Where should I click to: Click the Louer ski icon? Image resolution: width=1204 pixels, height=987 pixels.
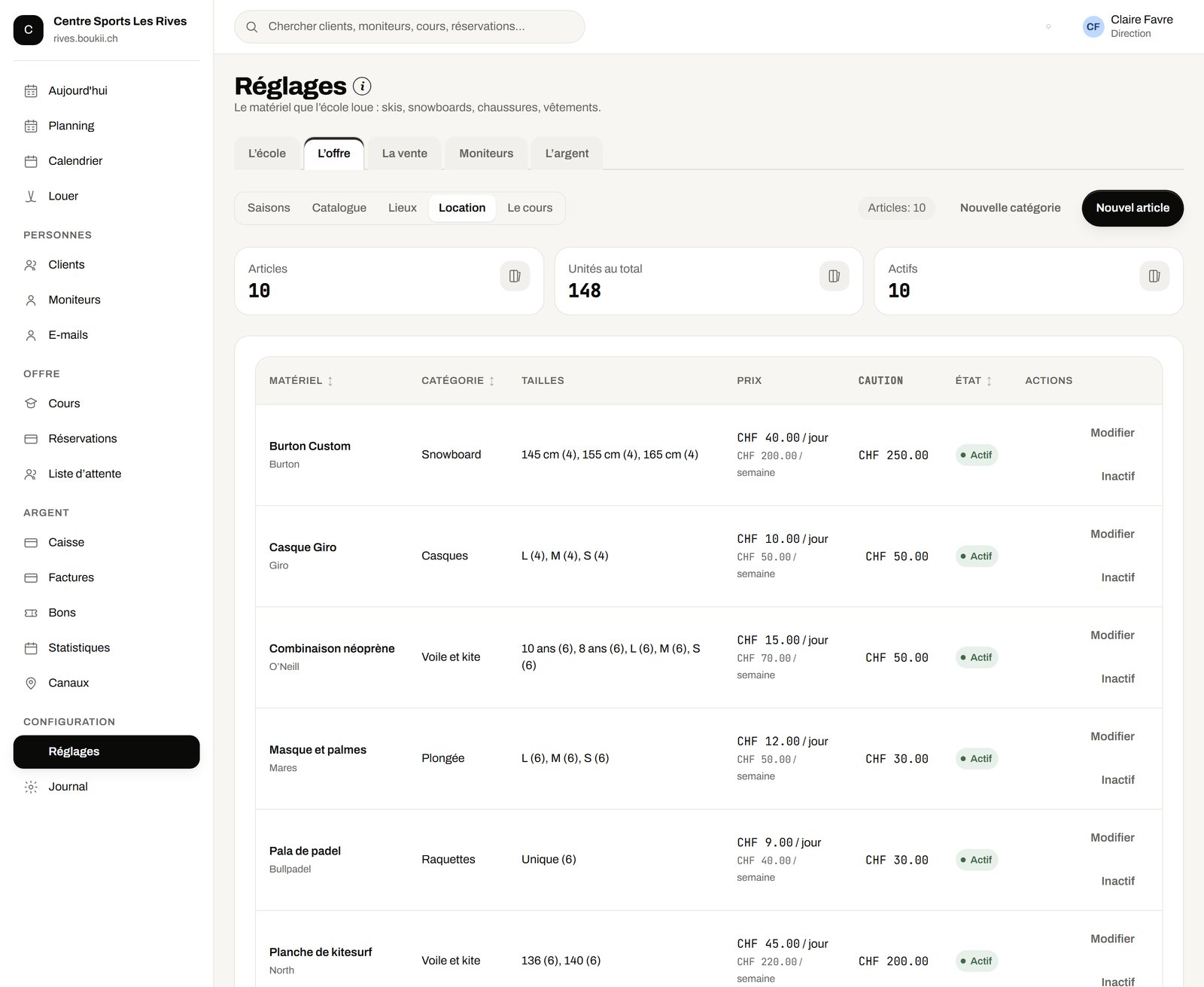[x=31, y=196]
